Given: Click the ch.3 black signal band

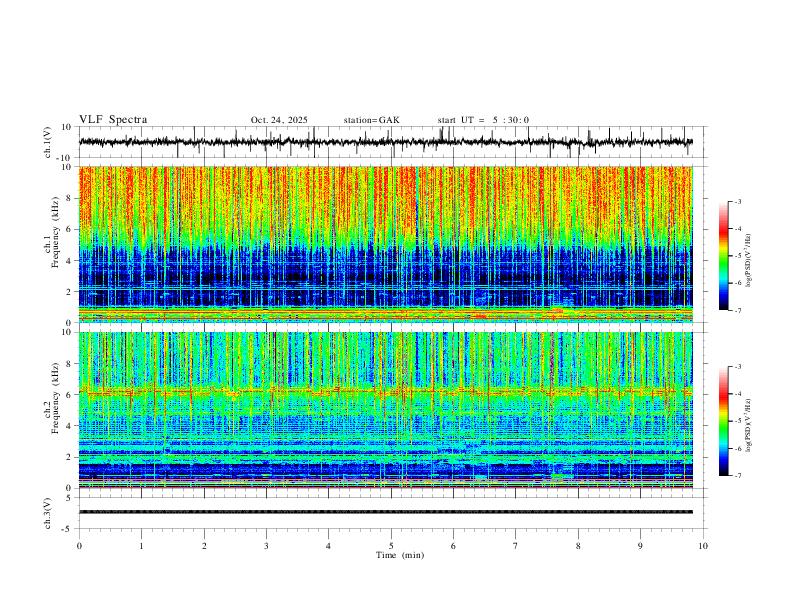Looking at the screenshot, I should pyautogui.click(x=386, y=512).
